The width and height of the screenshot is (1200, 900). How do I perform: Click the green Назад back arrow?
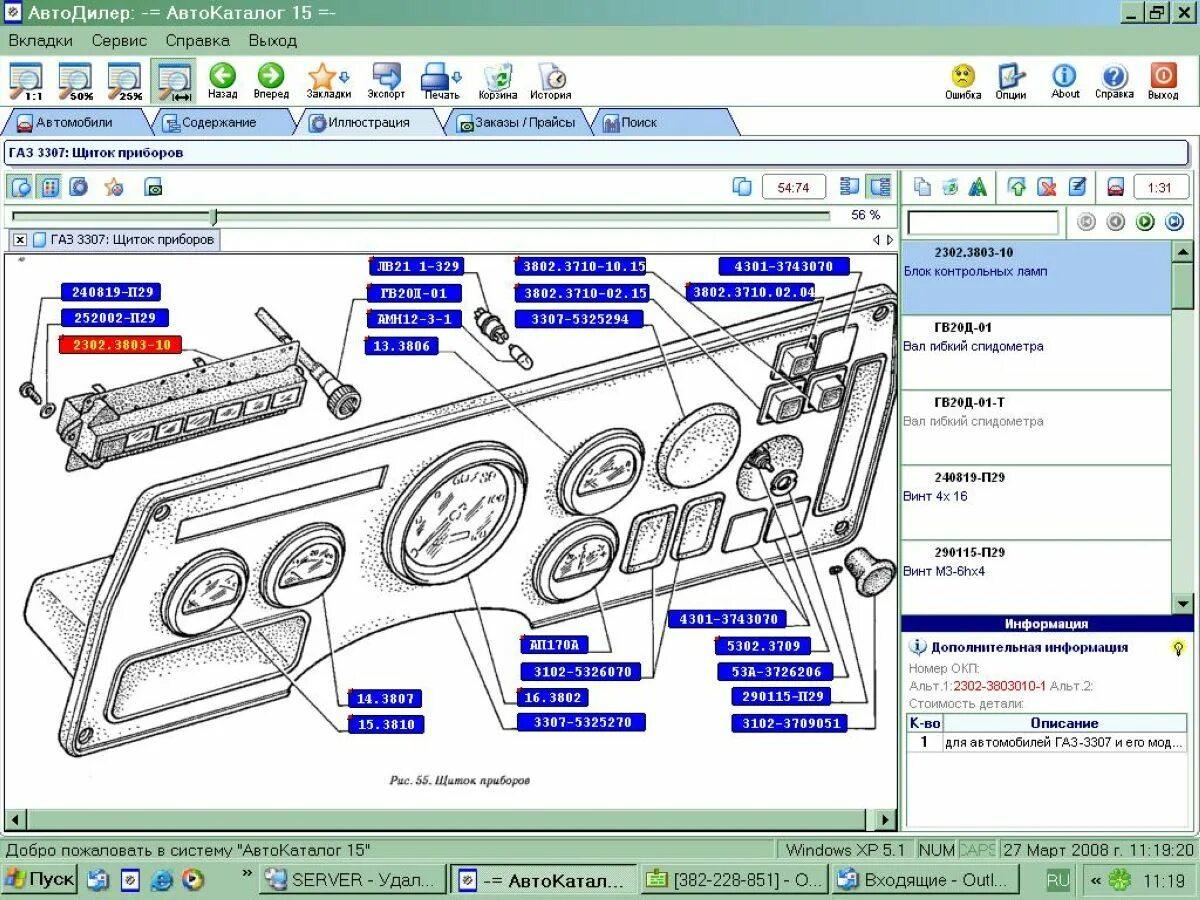(222, 76)
